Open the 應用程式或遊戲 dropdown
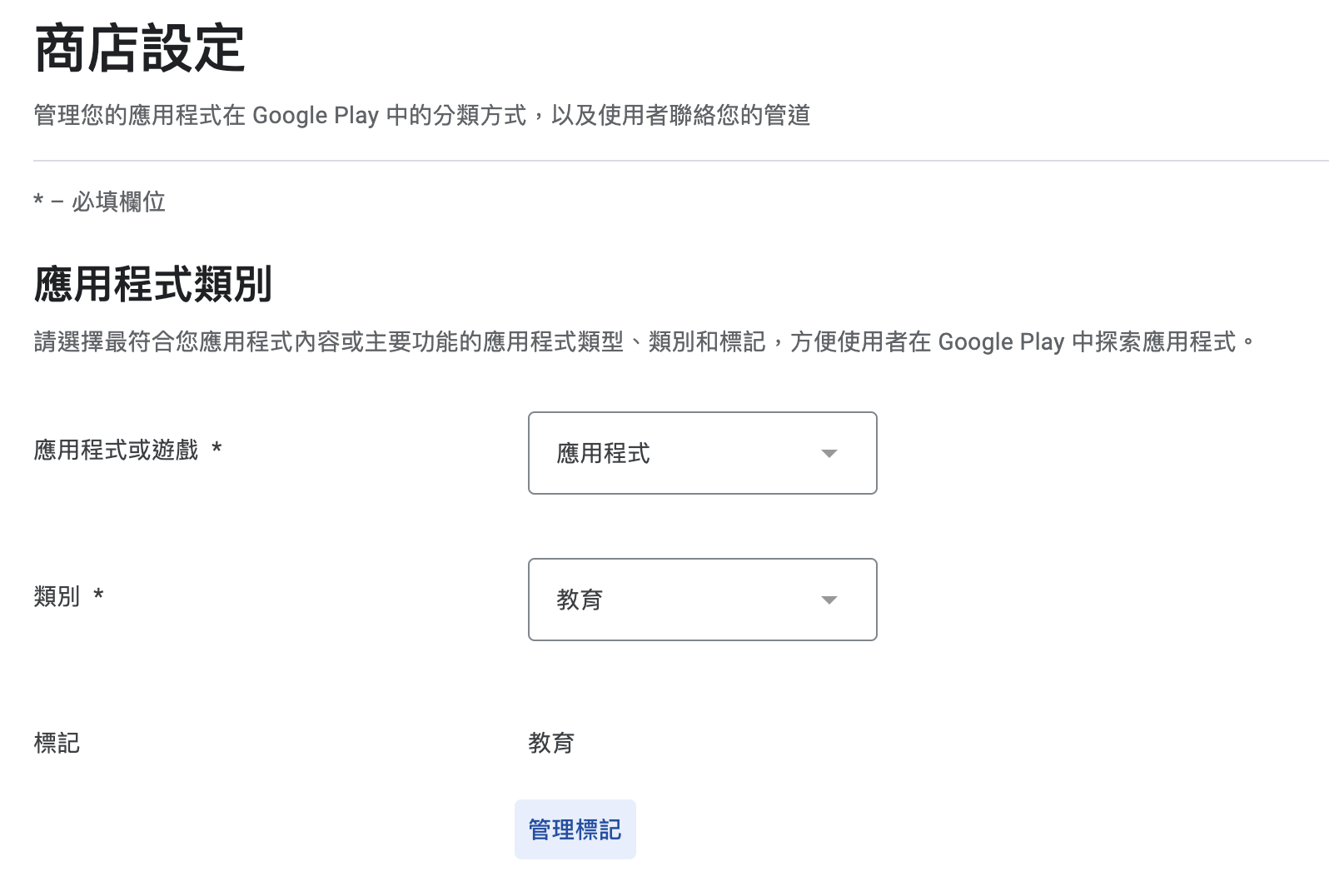This screenshot has width=1329, height=896. tap(702, 453)
